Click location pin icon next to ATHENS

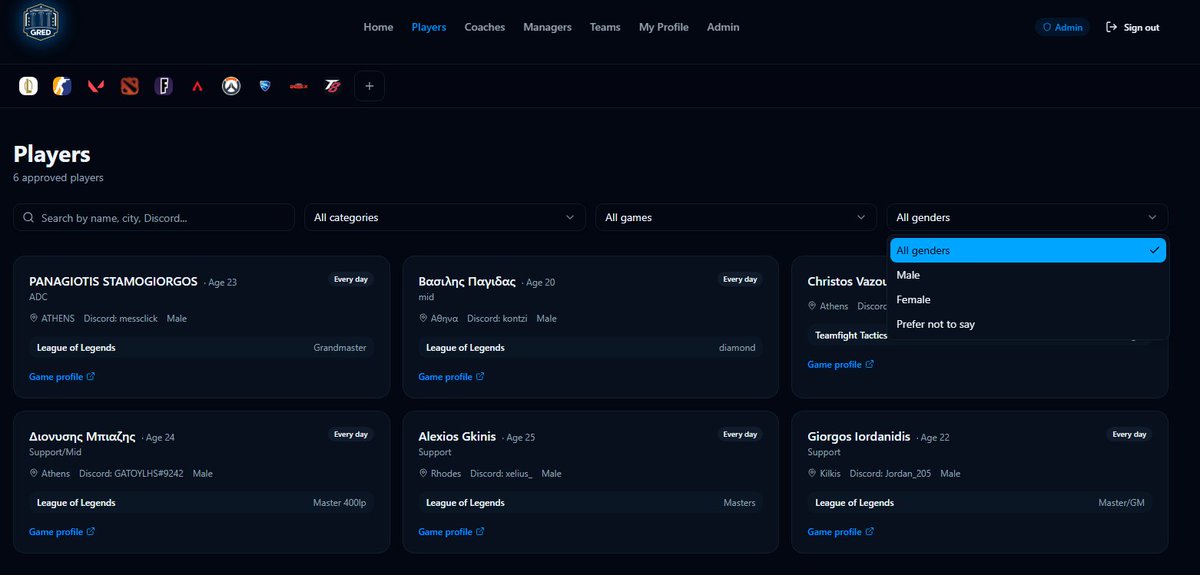33,319
